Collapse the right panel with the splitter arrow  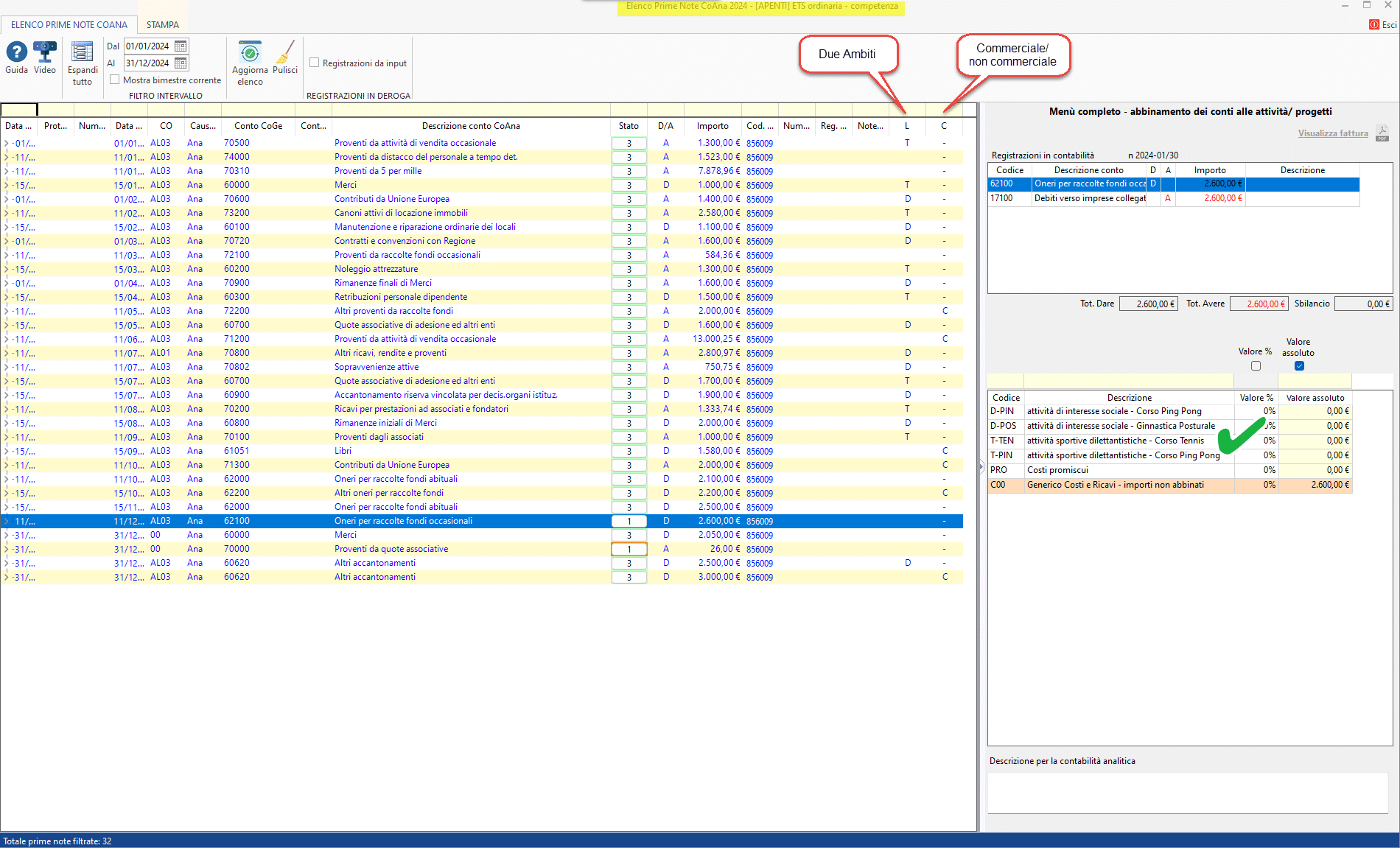(x=981, y=466)
